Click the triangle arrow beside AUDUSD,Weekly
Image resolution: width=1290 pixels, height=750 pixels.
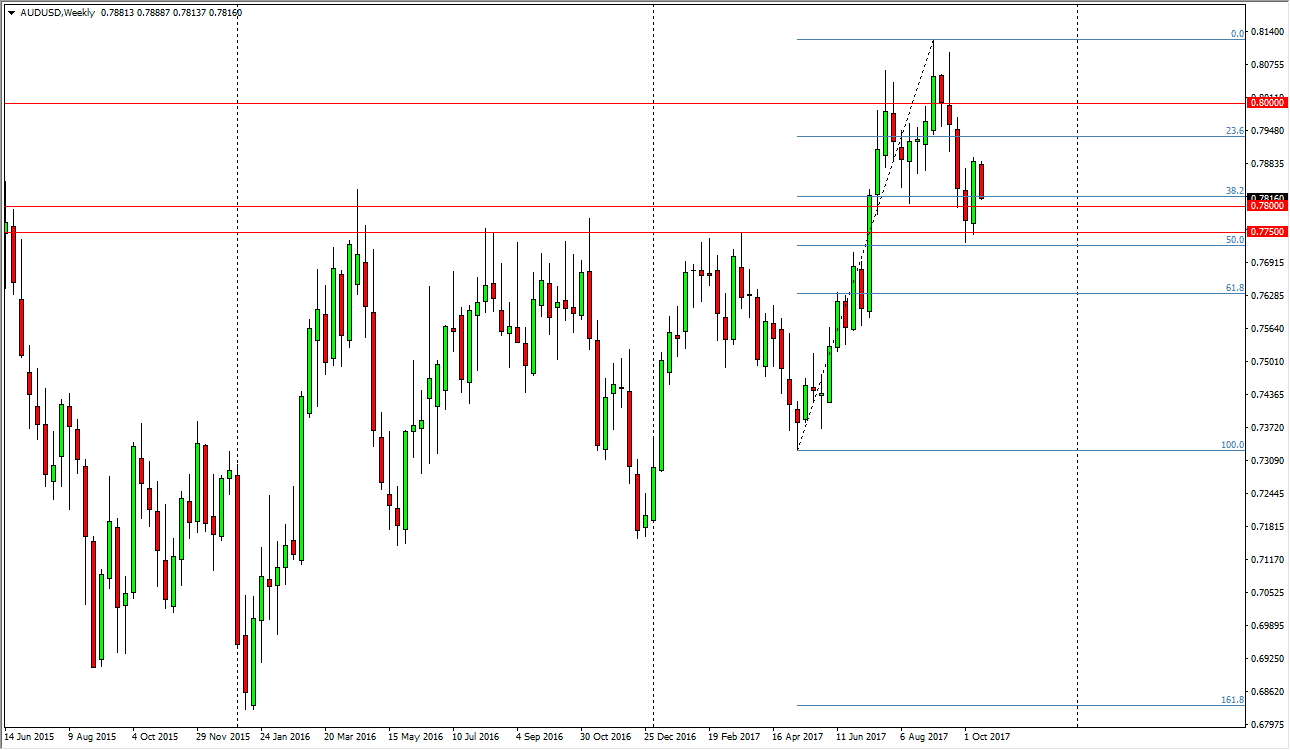pos(11,13)
